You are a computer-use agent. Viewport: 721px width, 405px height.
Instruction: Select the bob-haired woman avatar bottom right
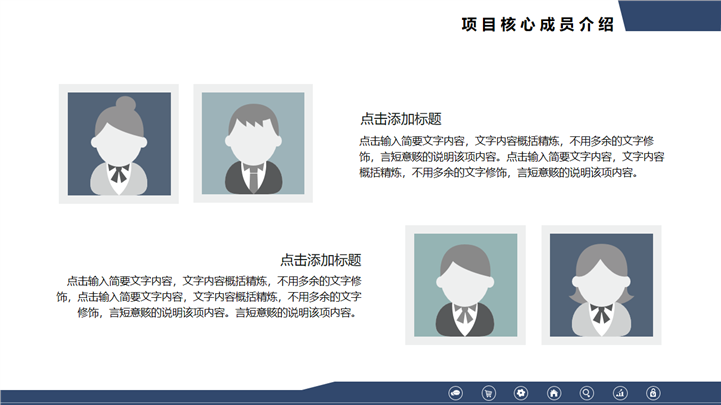pyautogui.click(x=601, y=285)
